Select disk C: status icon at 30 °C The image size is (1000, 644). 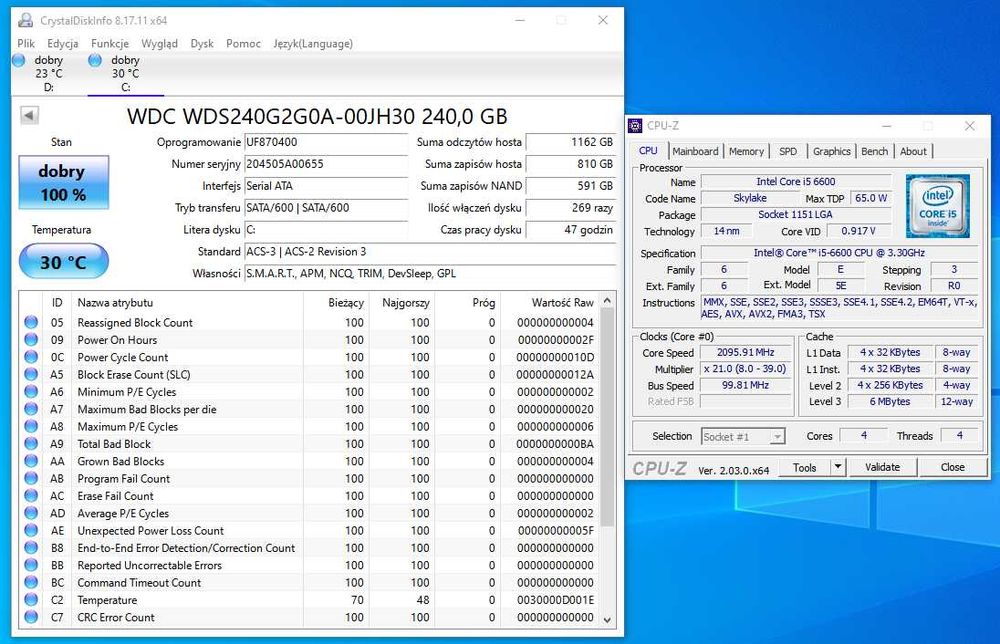tap(95, 60)
